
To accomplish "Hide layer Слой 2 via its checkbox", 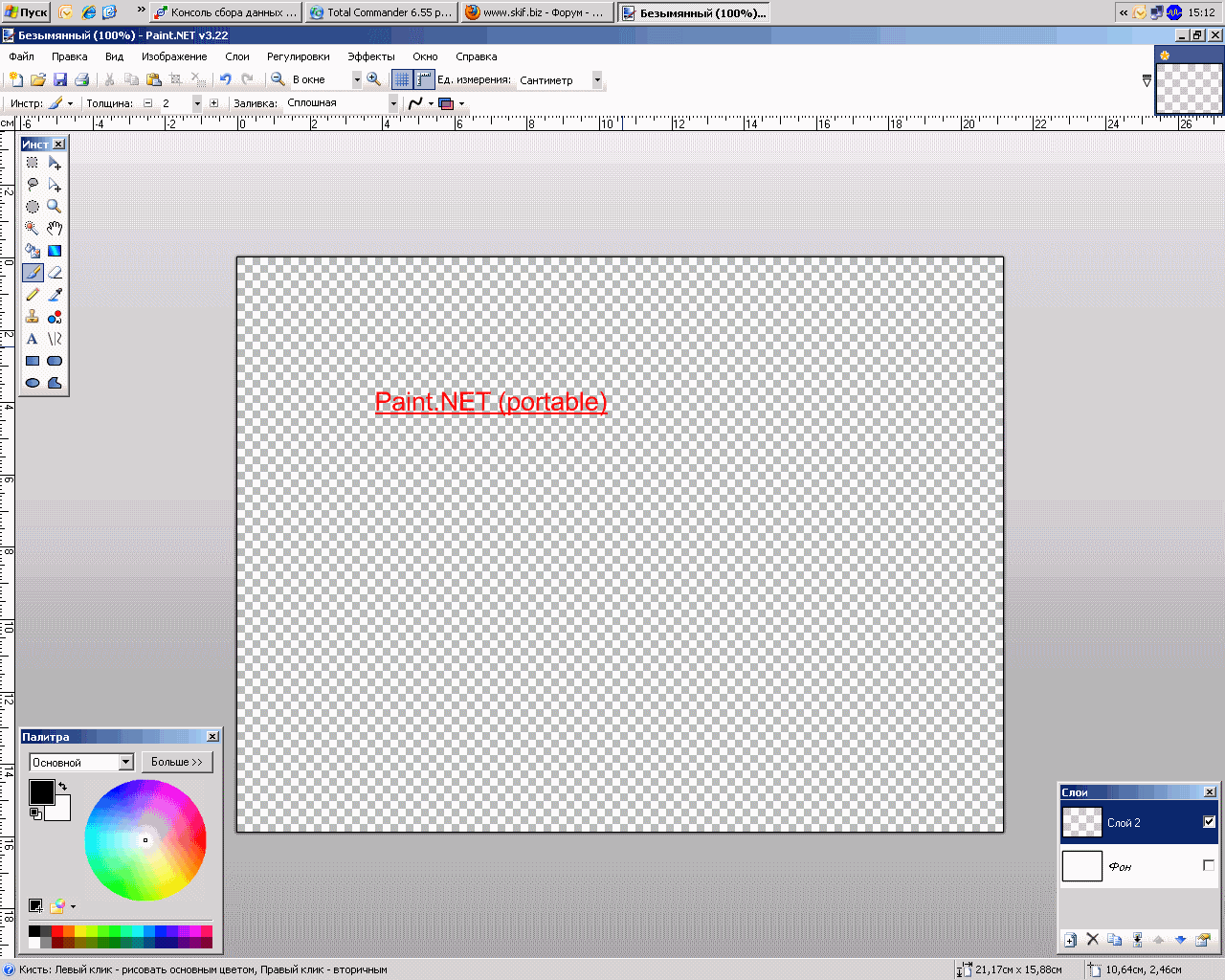I will [1209, 822].
